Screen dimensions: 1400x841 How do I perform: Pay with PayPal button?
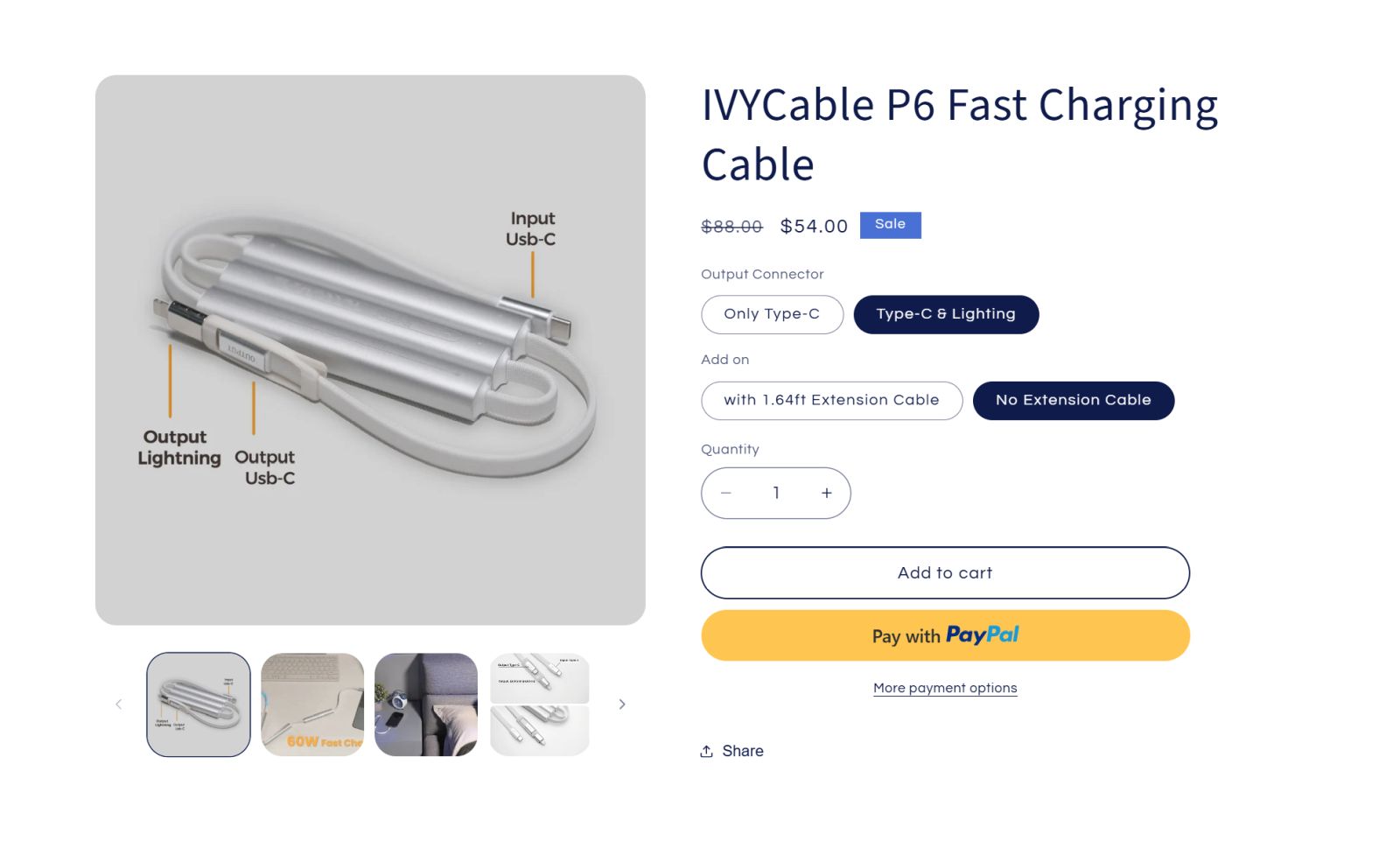point(945,635)
